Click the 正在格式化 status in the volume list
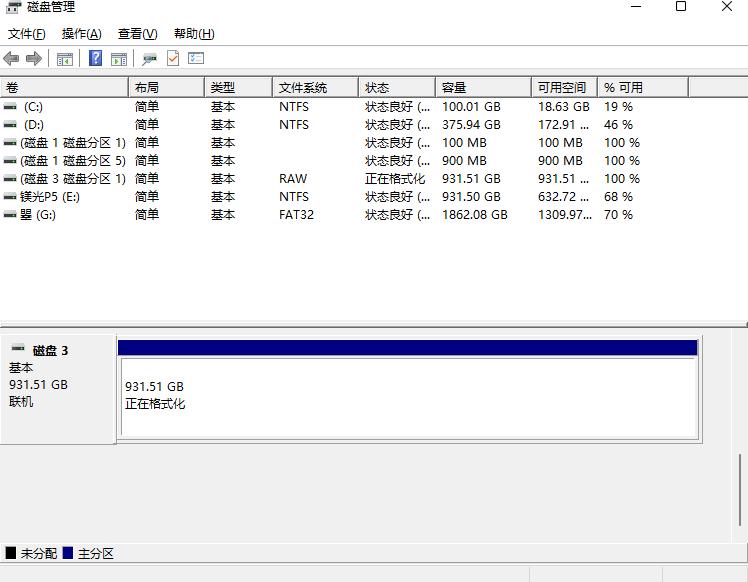 (x=395, y=179)
